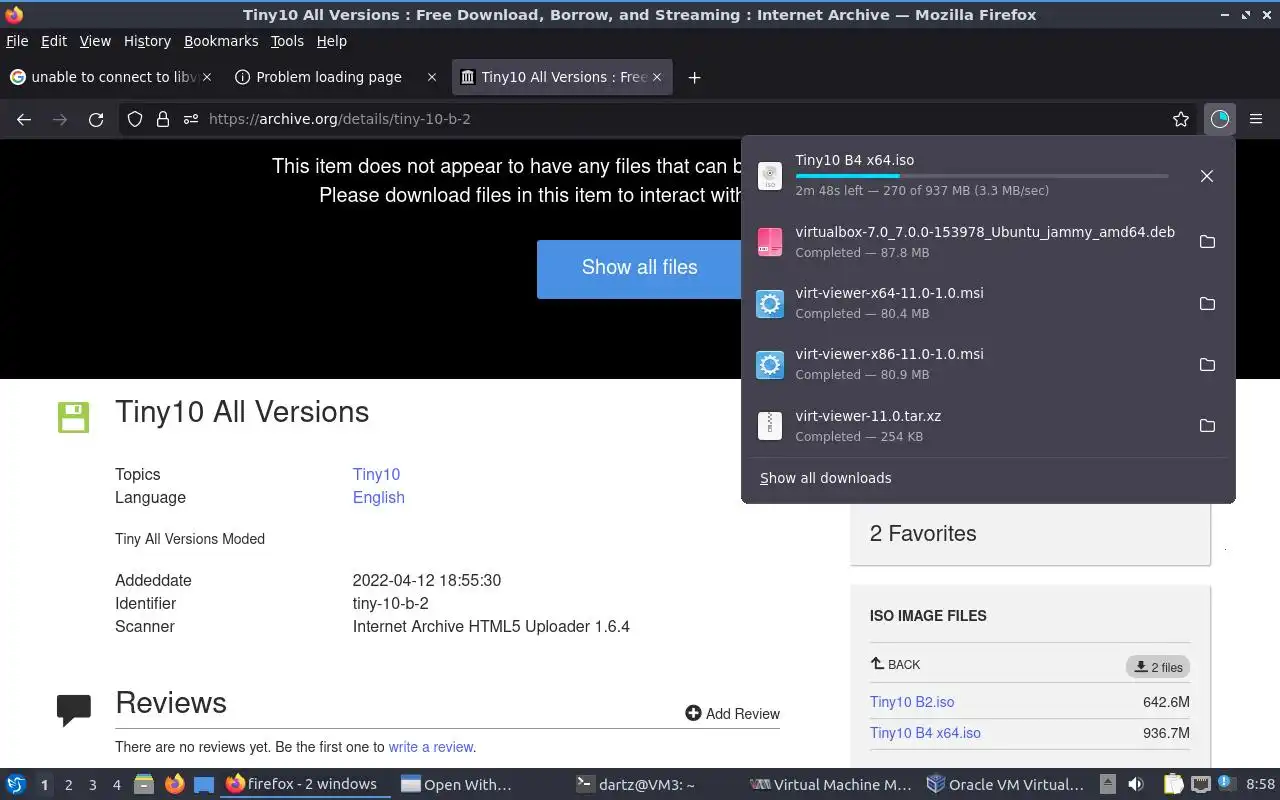Select 'firefox - 2 windows' taskbar item

point(305,785)
